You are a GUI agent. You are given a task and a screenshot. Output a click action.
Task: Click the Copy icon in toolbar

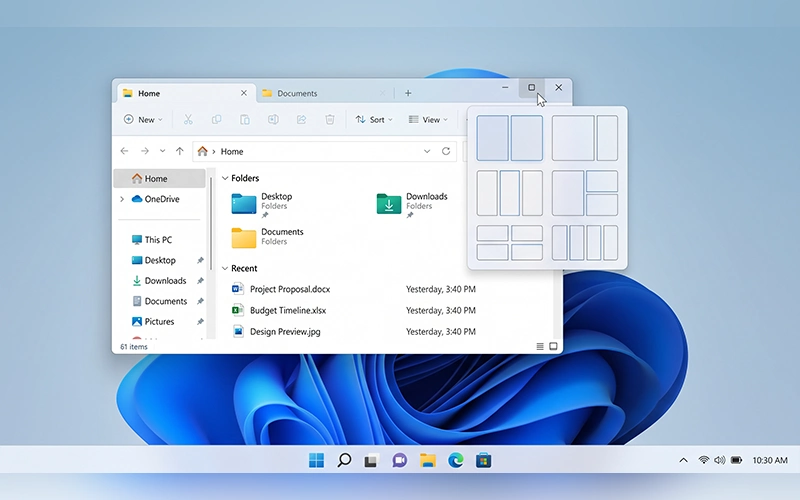tap(216, 119)
